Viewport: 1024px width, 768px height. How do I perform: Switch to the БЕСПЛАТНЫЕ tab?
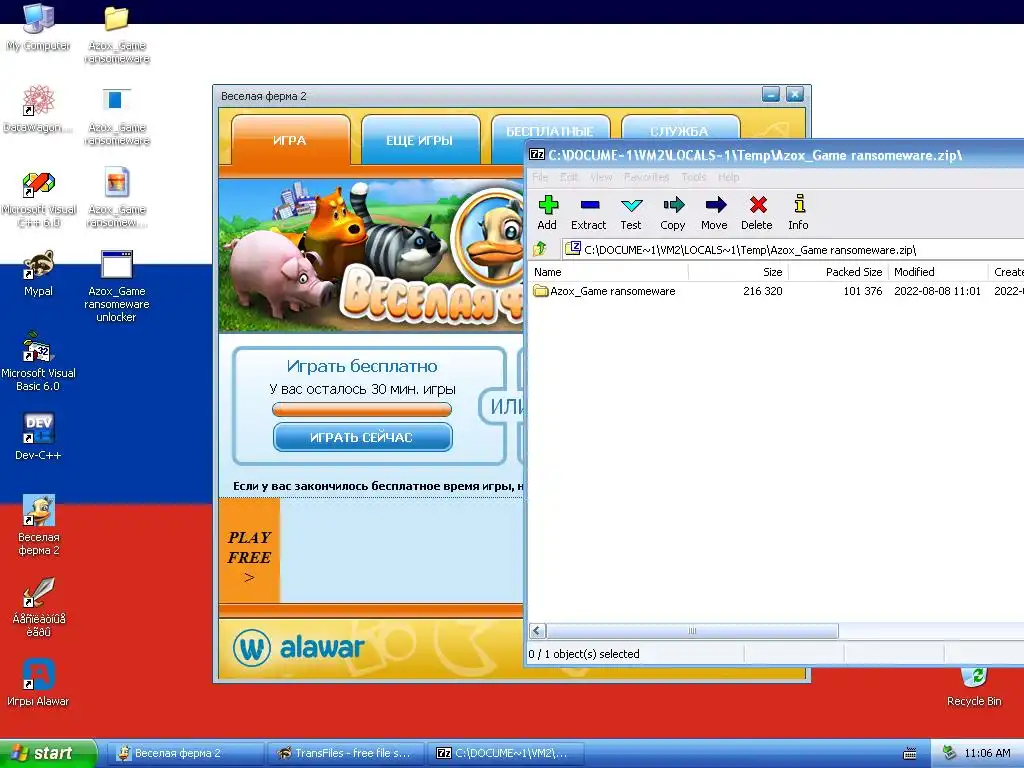tap(550, 131)
